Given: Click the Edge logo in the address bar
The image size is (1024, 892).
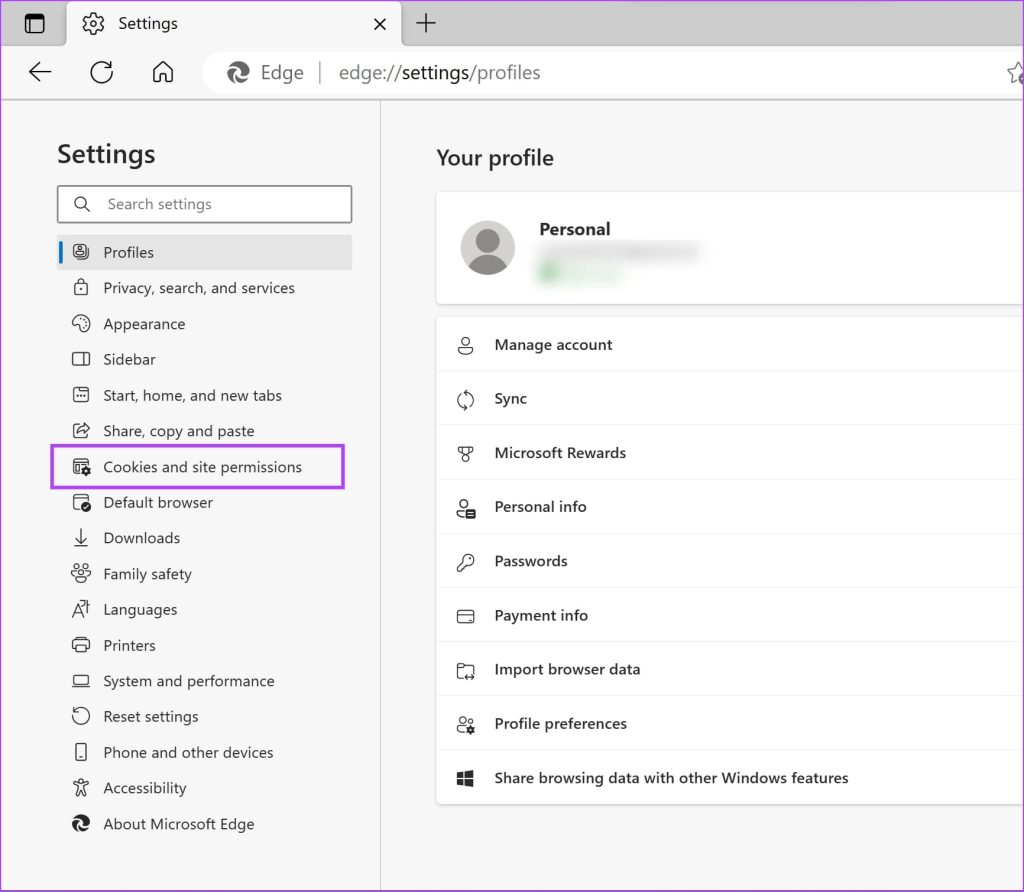Looking at the screenshot, I should tap(238, 72).
